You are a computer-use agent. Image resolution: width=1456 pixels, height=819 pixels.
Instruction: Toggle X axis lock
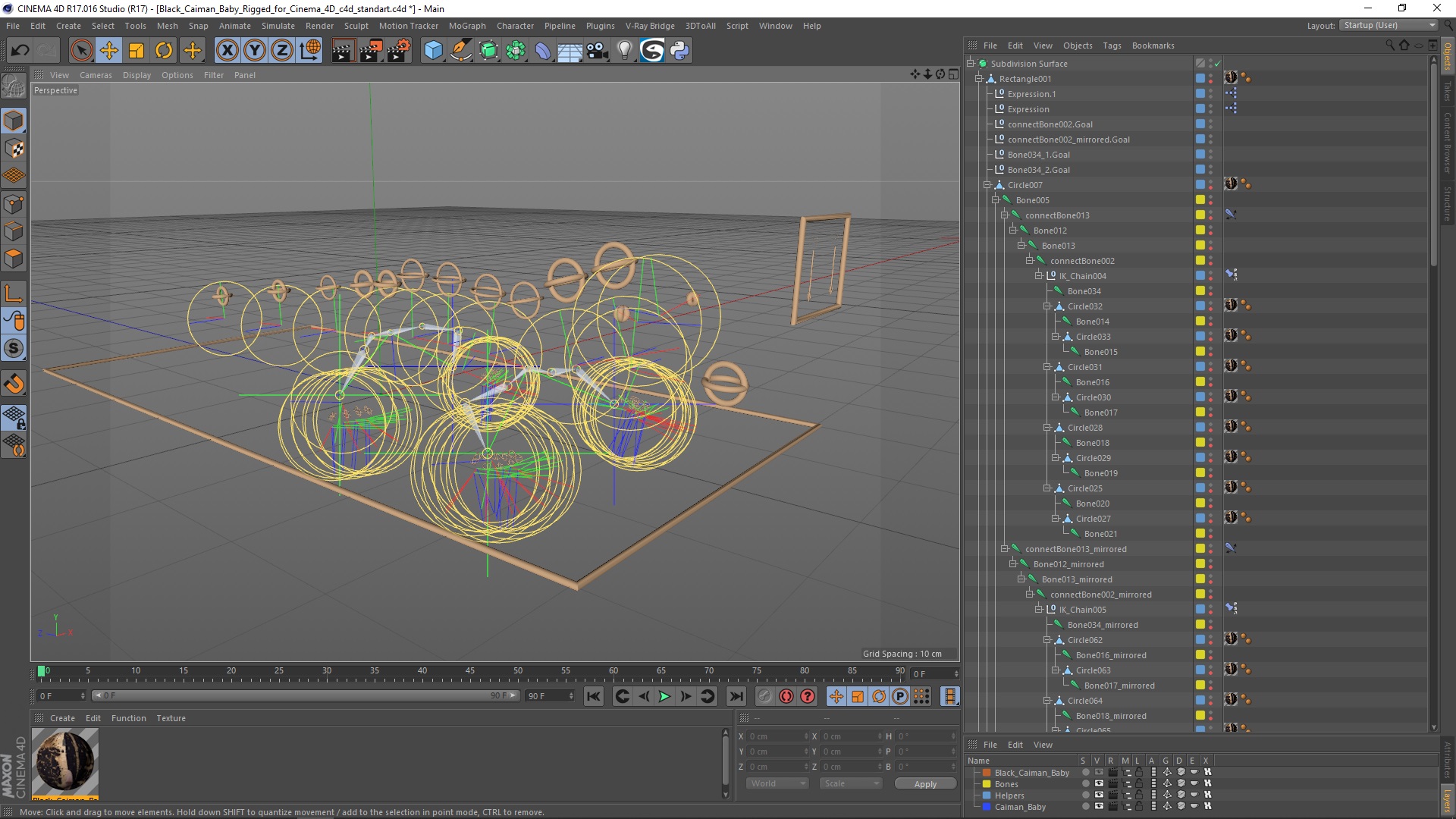tap(227, 51)
